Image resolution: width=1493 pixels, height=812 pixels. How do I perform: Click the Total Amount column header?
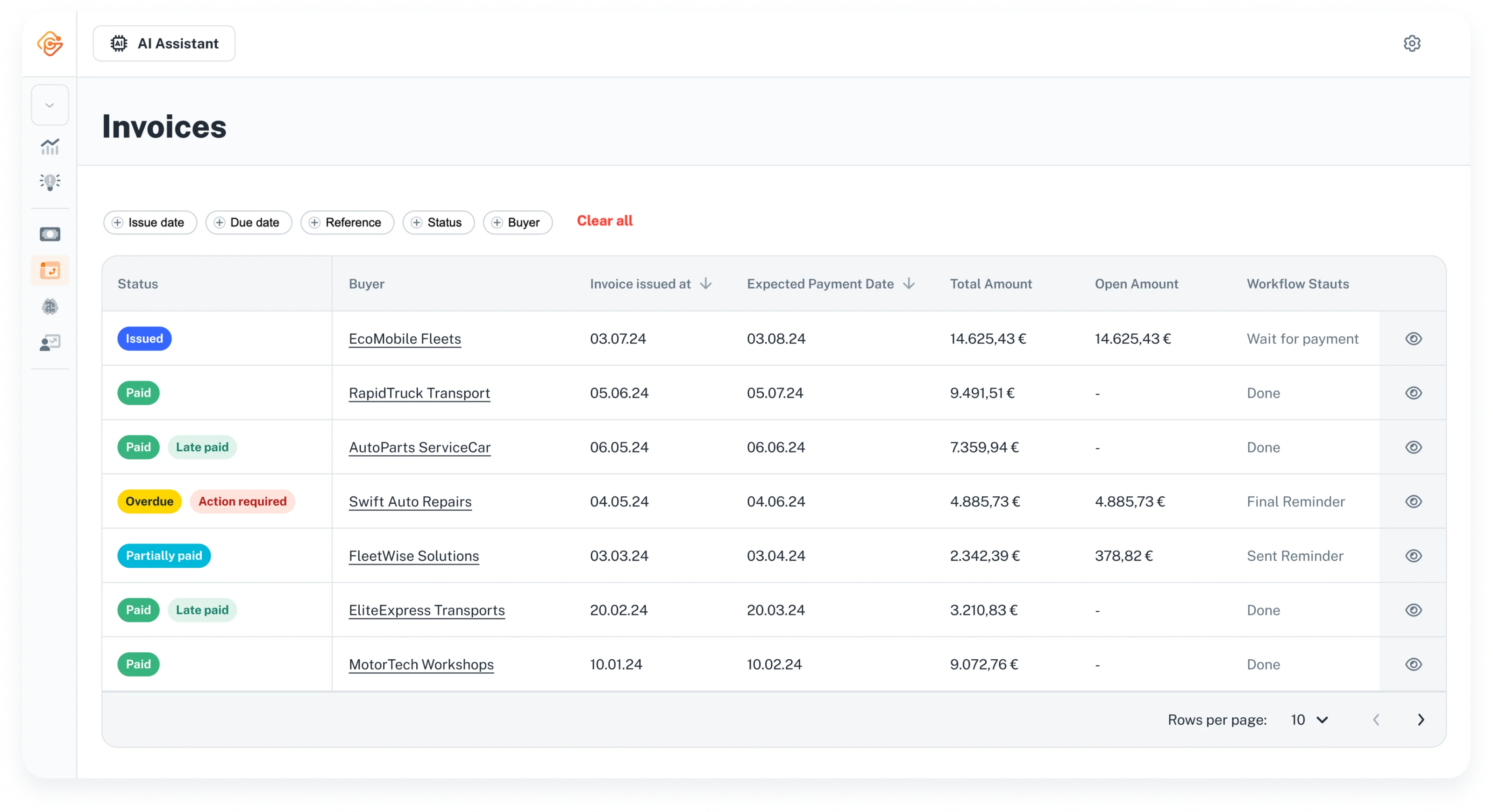990,284
